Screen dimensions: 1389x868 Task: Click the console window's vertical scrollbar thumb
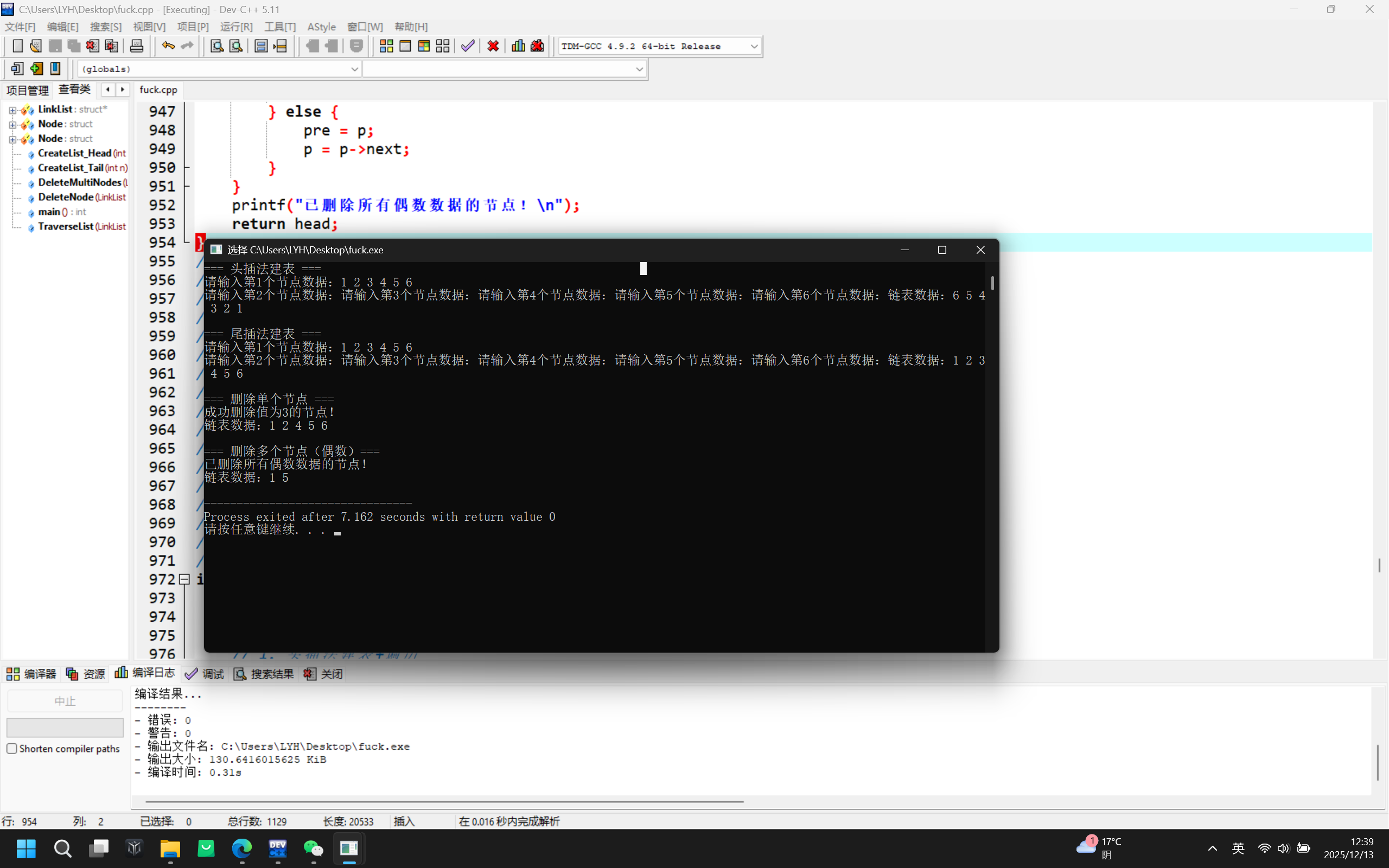992,283
